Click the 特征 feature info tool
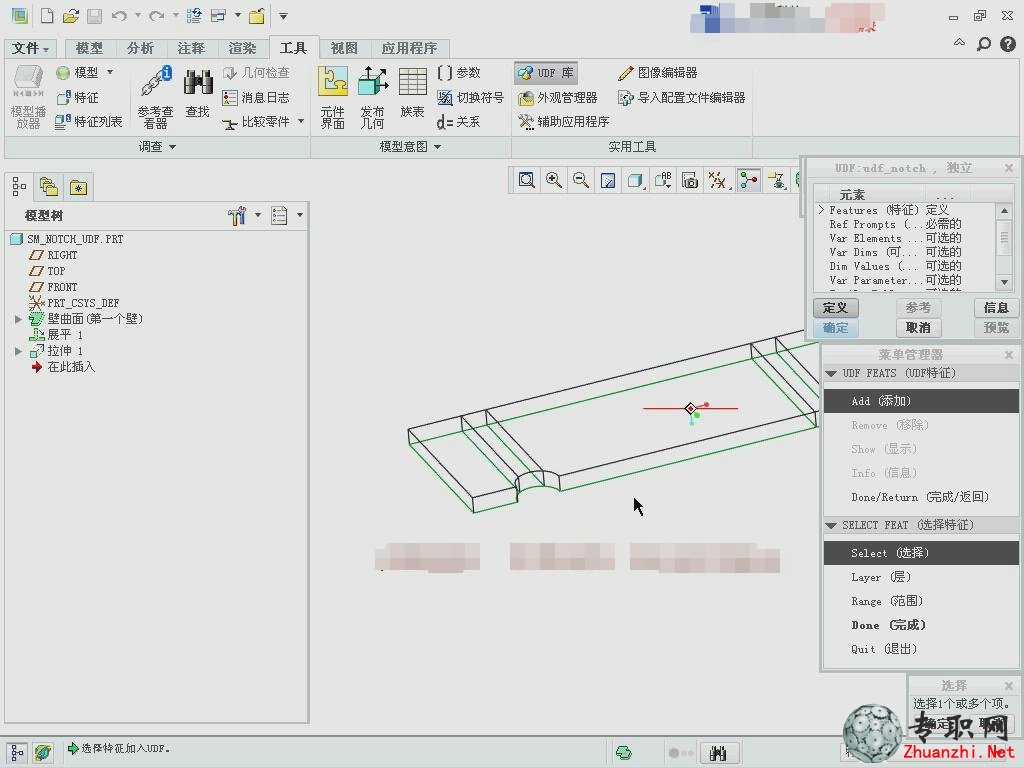Image resolution: width=1024 pixels, height=768 pixels. click(x=78, y=98)
